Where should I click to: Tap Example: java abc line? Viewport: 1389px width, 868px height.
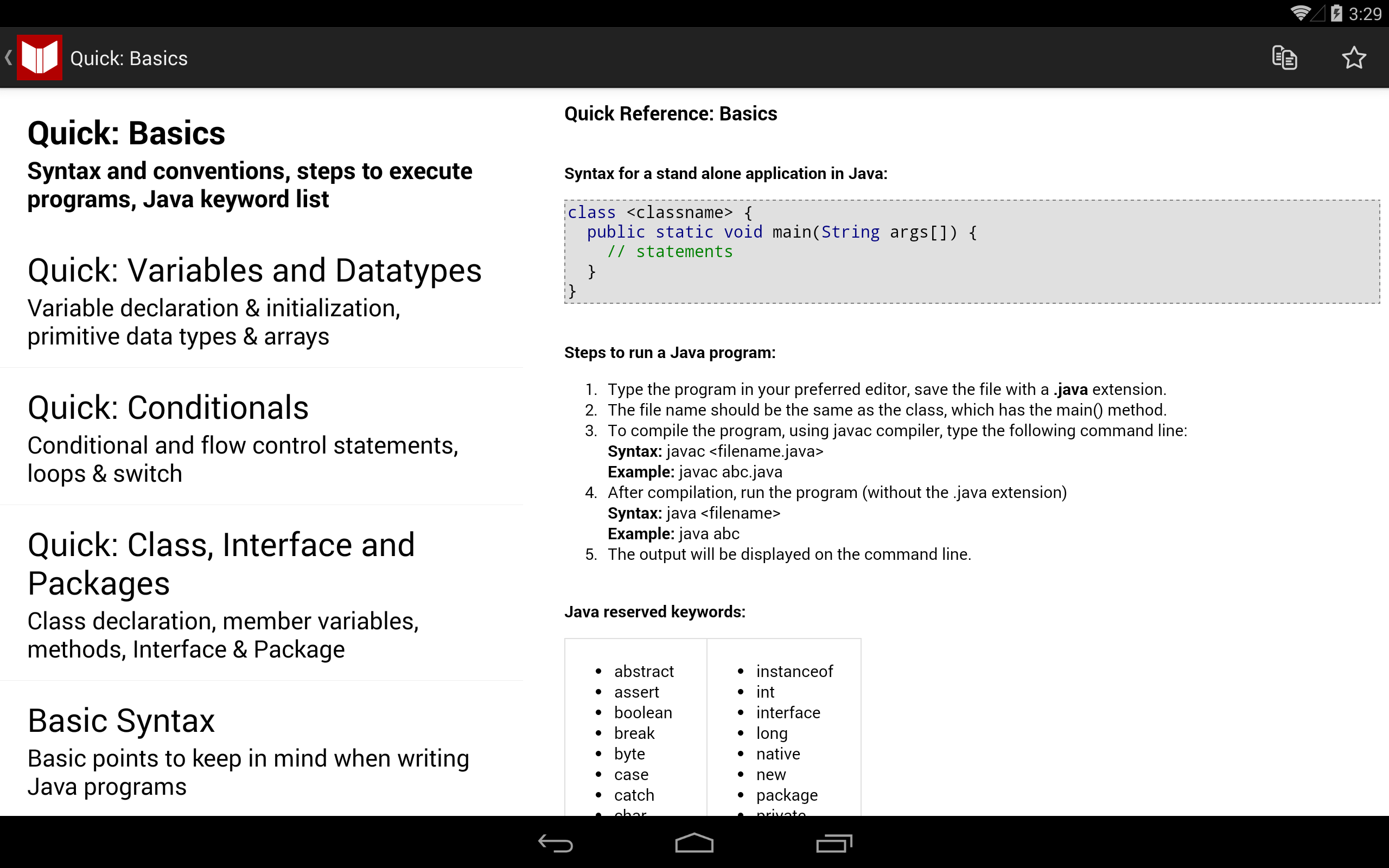[673, 534]
